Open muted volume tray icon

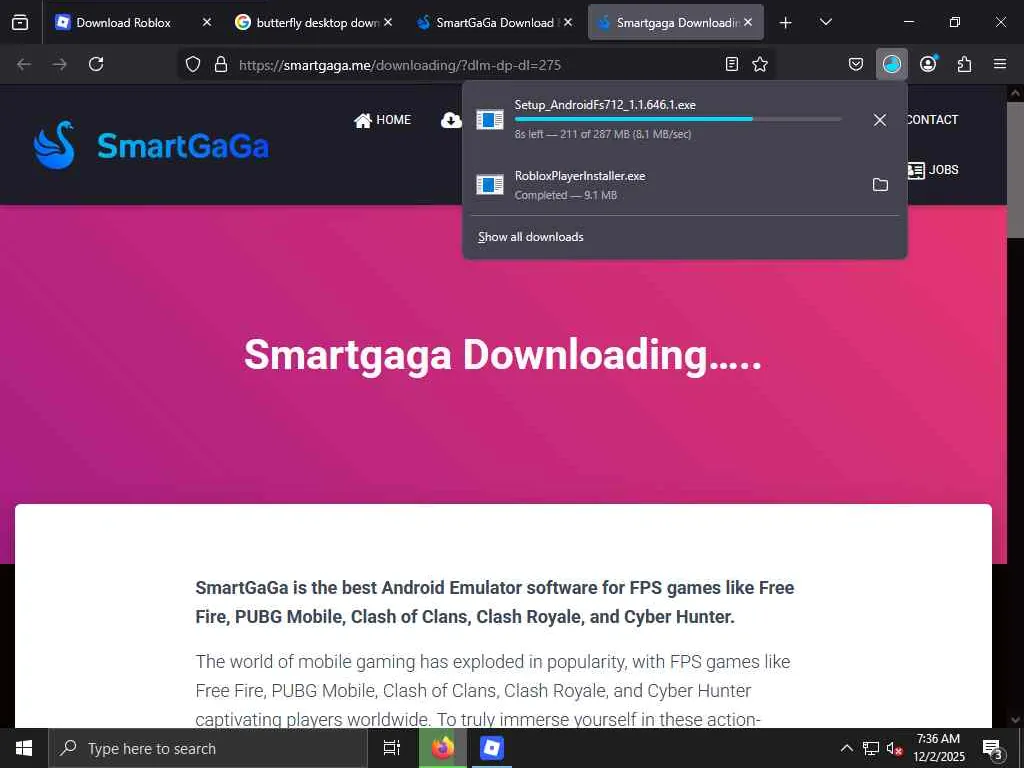894,748
